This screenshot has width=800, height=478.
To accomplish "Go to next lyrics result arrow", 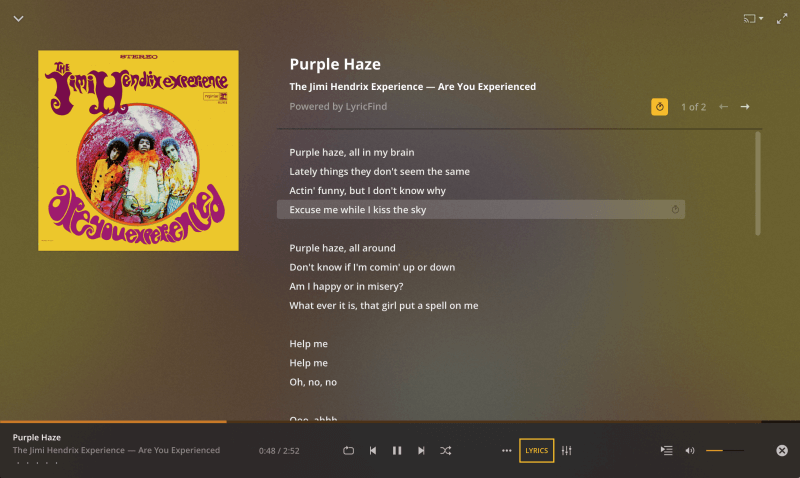I will coord(745,107).
